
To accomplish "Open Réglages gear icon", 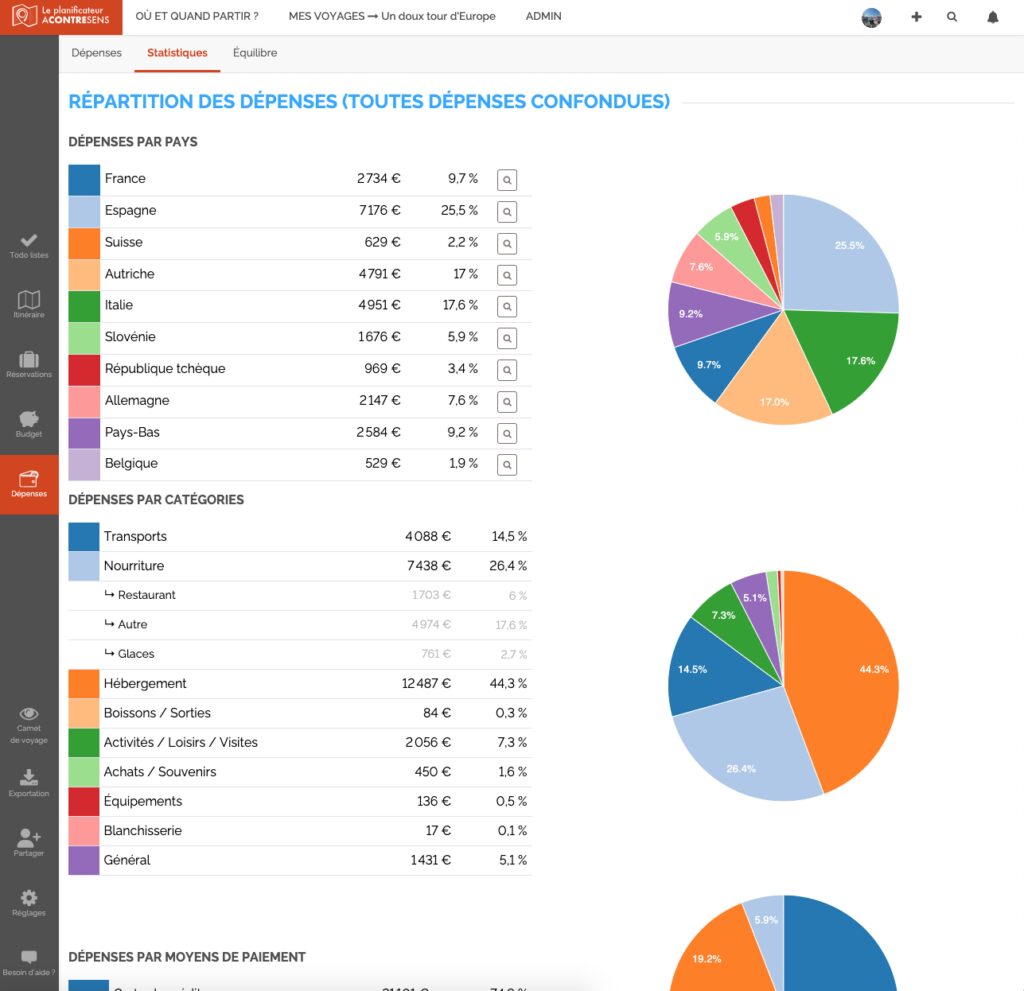I will (x=29, y=902).
